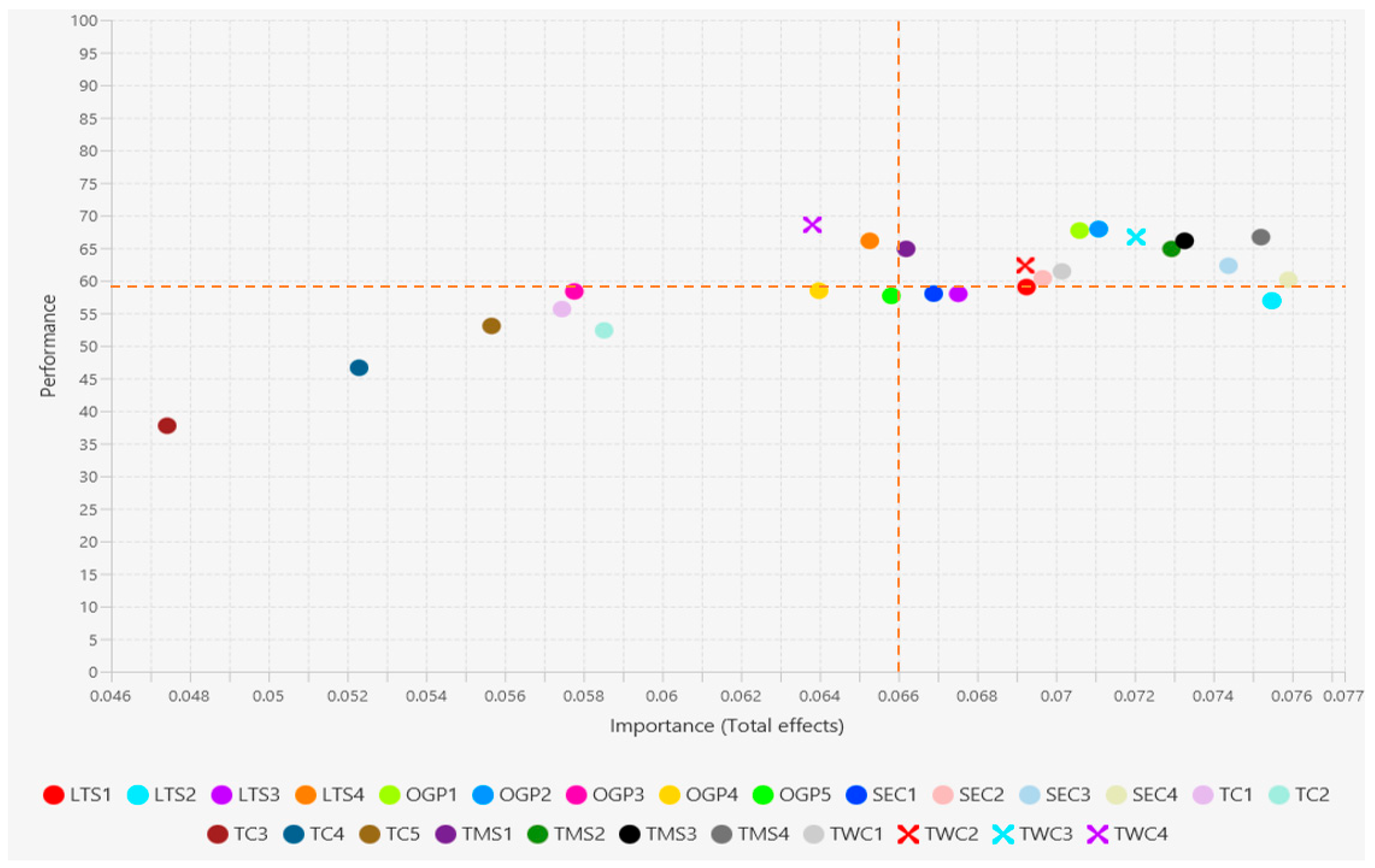Select the purple TWC4 cross data point
This screenshot has height=868, width=1375.
click(x=812, y=225)
